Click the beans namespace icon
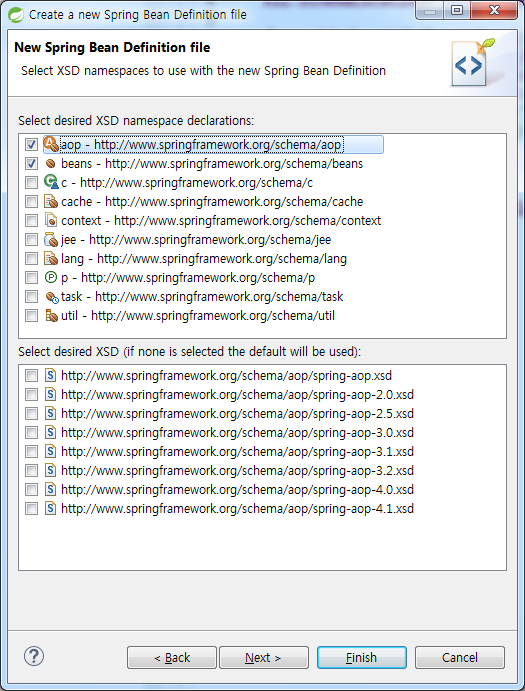The width and height of the screenshot is (525, 691). pyautogui.click(x=51, y=163)
